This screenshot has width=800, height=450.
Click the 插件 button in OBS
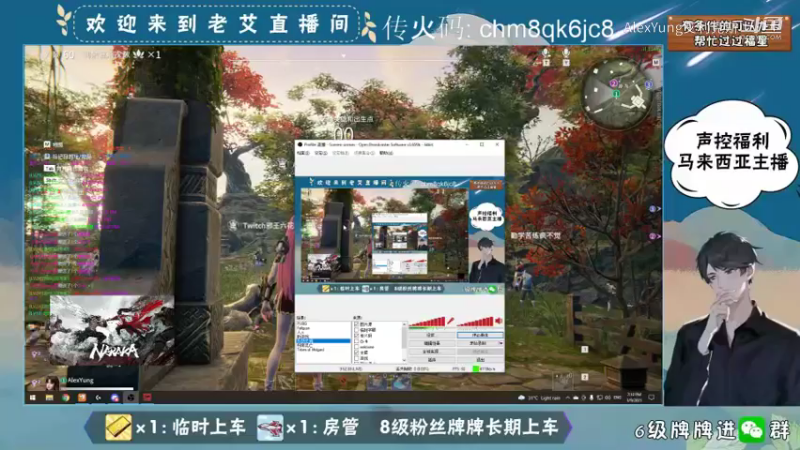(x=431, y=360)
